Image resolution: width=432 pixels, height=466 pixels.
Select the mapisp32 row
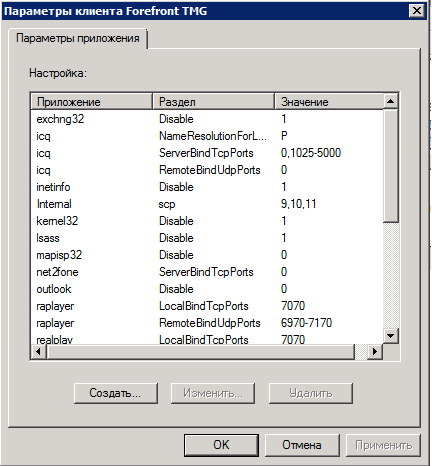pos(207,255)
